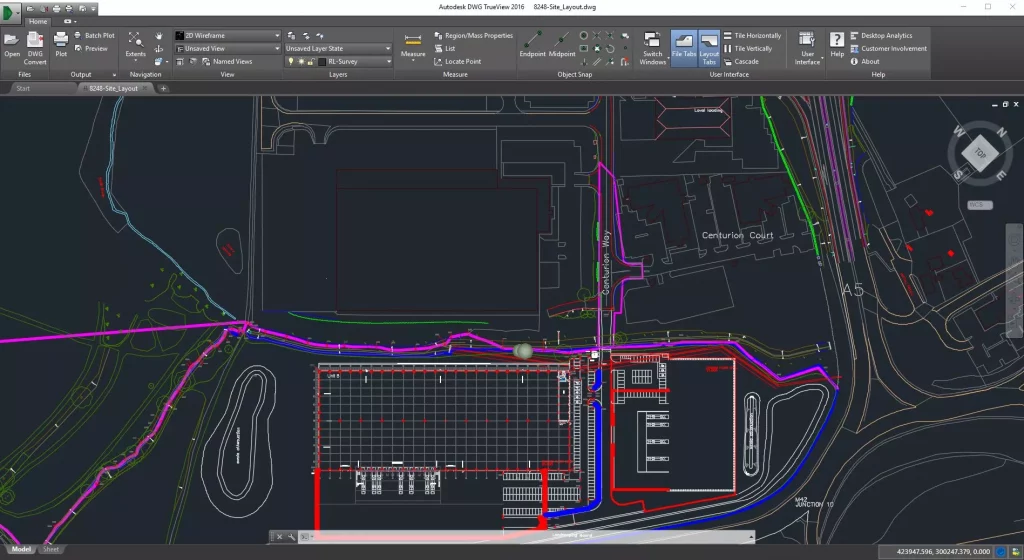1024x560 pixels.
Task: Toggle Layout Tabs display
Action: tap(709, 48)
